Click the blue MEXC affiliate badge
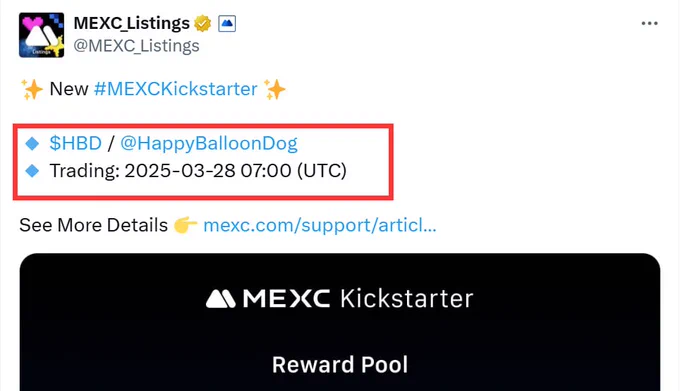Image resolution: width=680 pixels, height=391 pixels. coord(227,23)
